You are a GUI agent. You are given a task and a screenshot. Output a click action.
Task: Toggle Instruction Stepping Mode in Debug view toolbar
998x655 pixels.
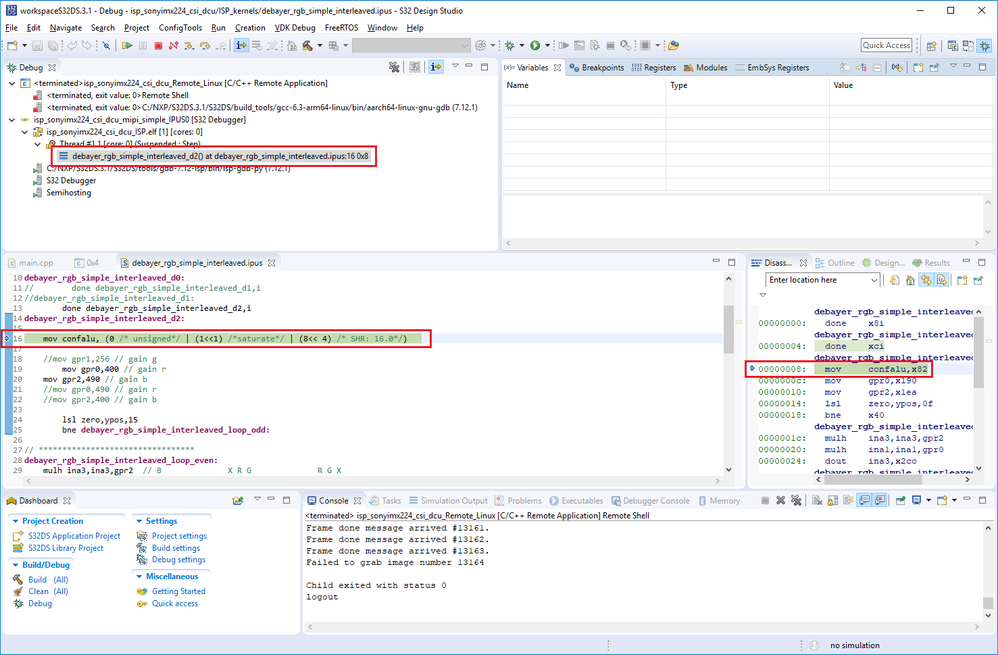pyautogui.click(x=435, y=67)
